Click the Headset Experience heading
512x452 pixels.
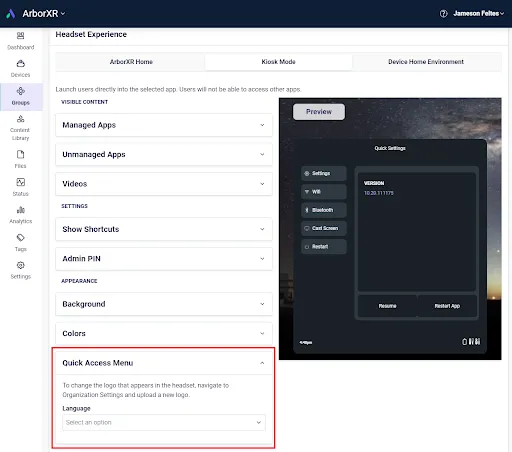(x=91, y=34)
